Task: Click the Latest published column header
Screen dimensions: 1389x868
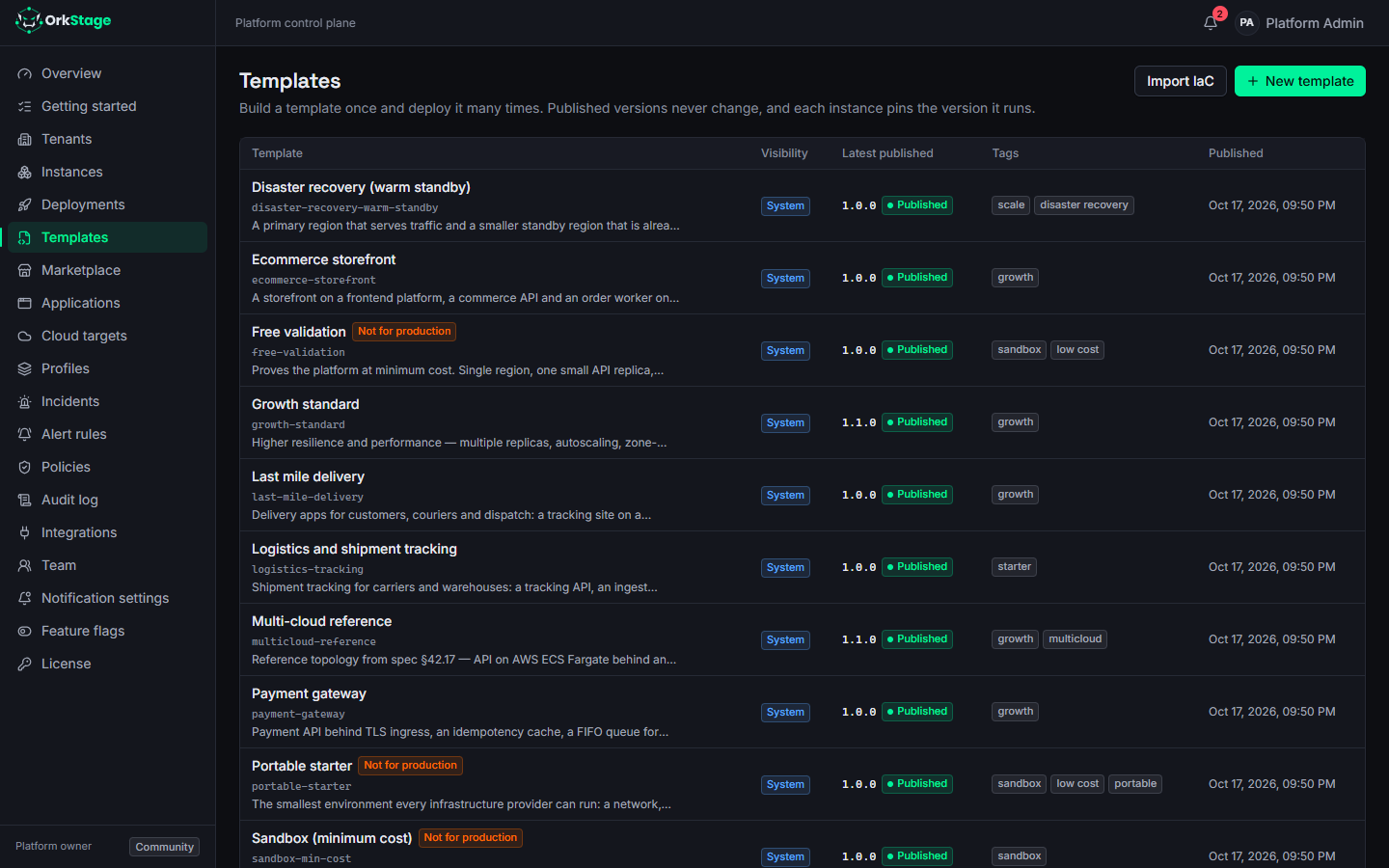Action: pos(887,153)
